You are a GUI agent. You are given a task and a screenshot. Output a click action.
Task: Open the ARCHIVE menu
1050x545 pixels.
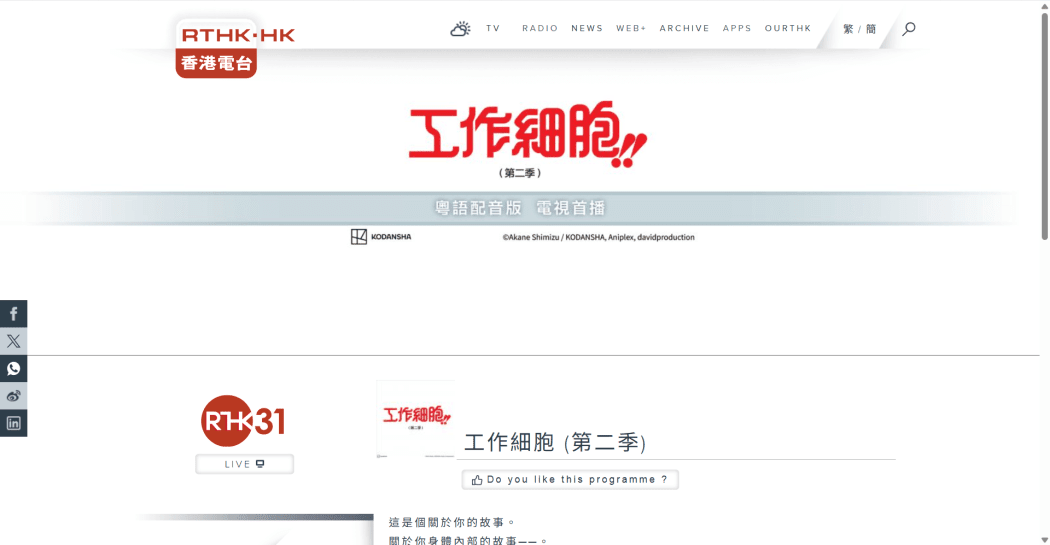pyautogui.click(x=684, y=28)
